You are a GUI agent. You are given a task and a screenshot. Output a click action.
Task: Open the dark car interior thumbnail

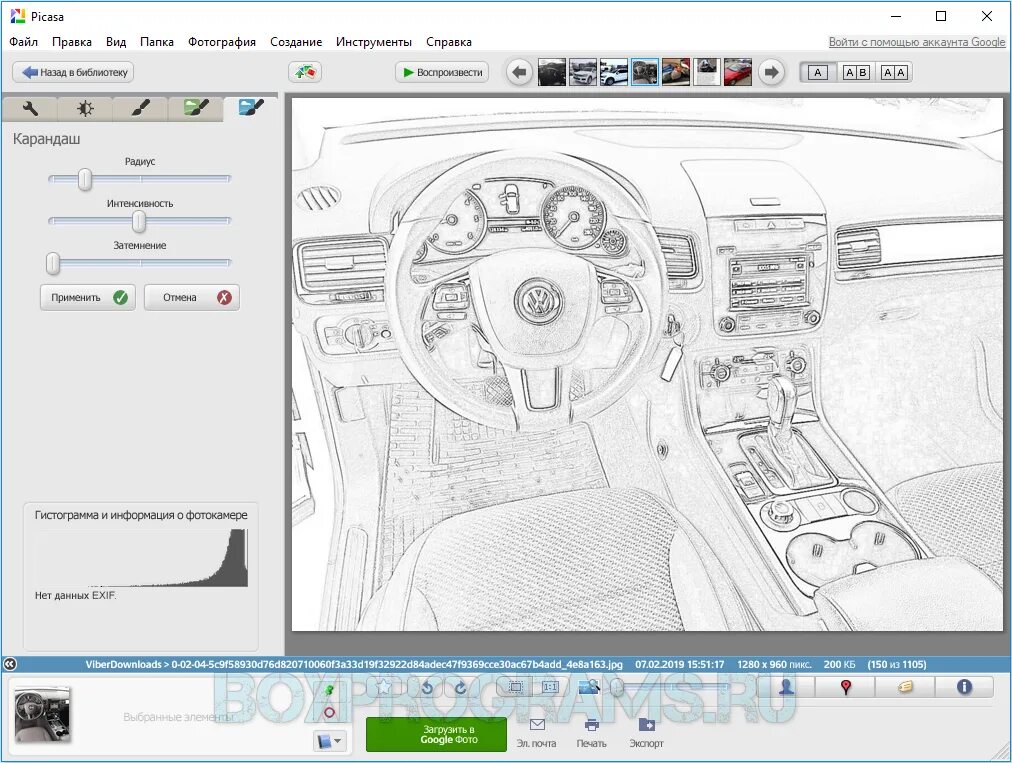coord(552,72)
